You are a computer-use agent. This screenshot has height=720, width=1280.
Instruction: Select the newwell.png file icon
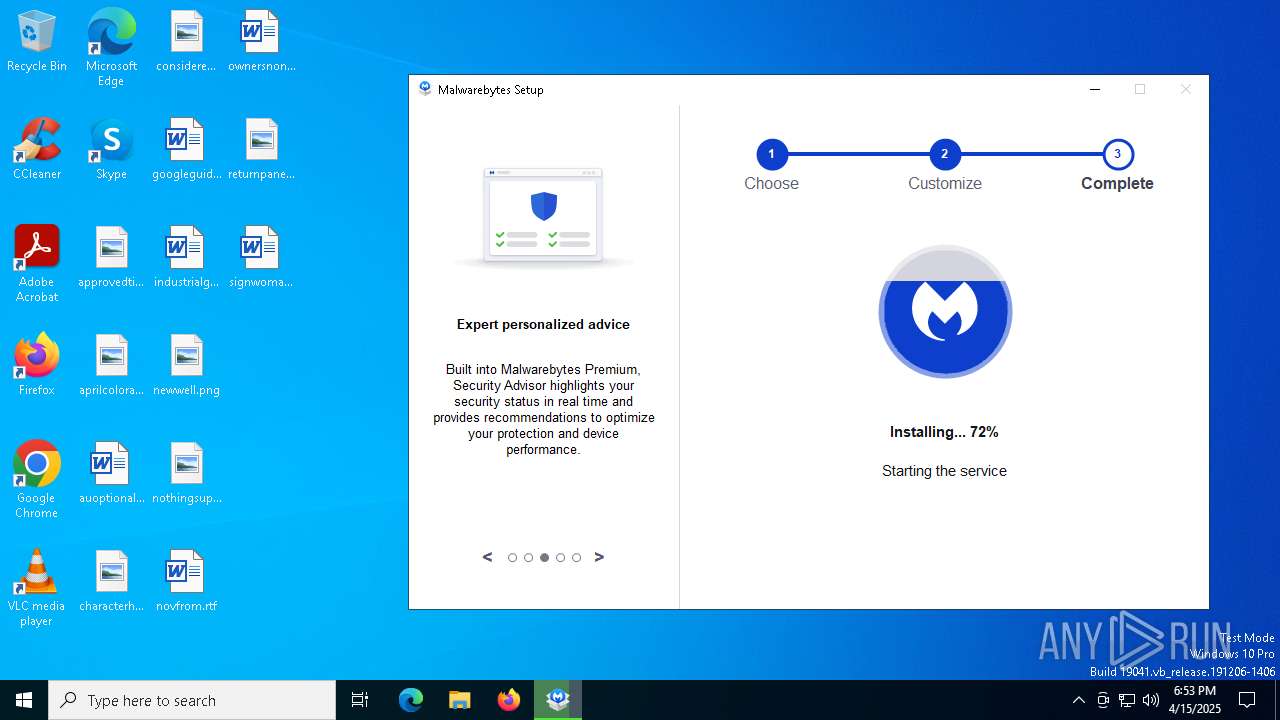click(x=186, y=365)
